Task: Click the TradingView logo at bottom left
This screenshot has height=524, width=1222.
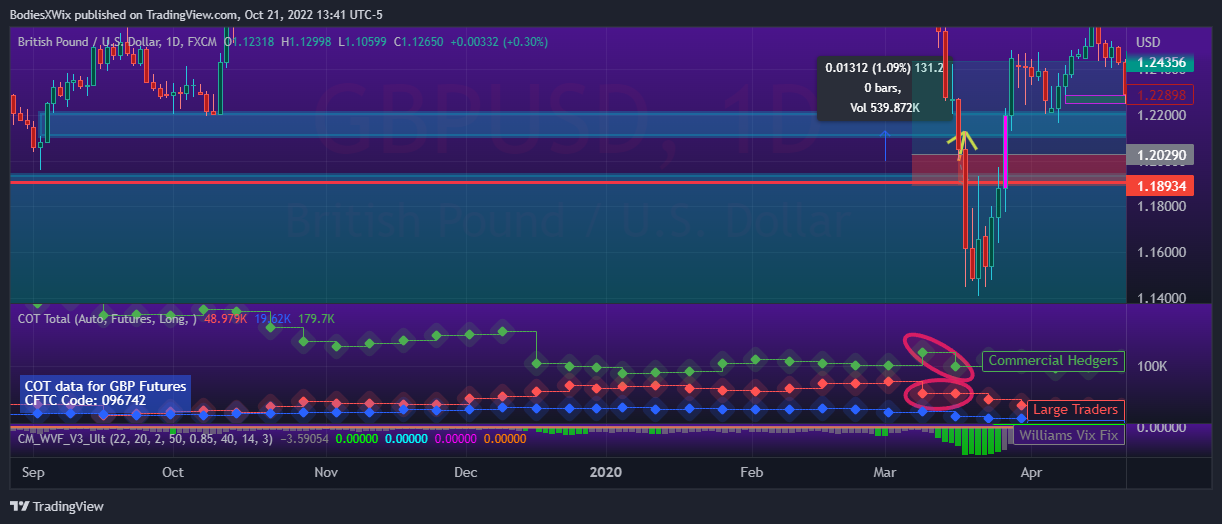Action: [x=57, y=507]
